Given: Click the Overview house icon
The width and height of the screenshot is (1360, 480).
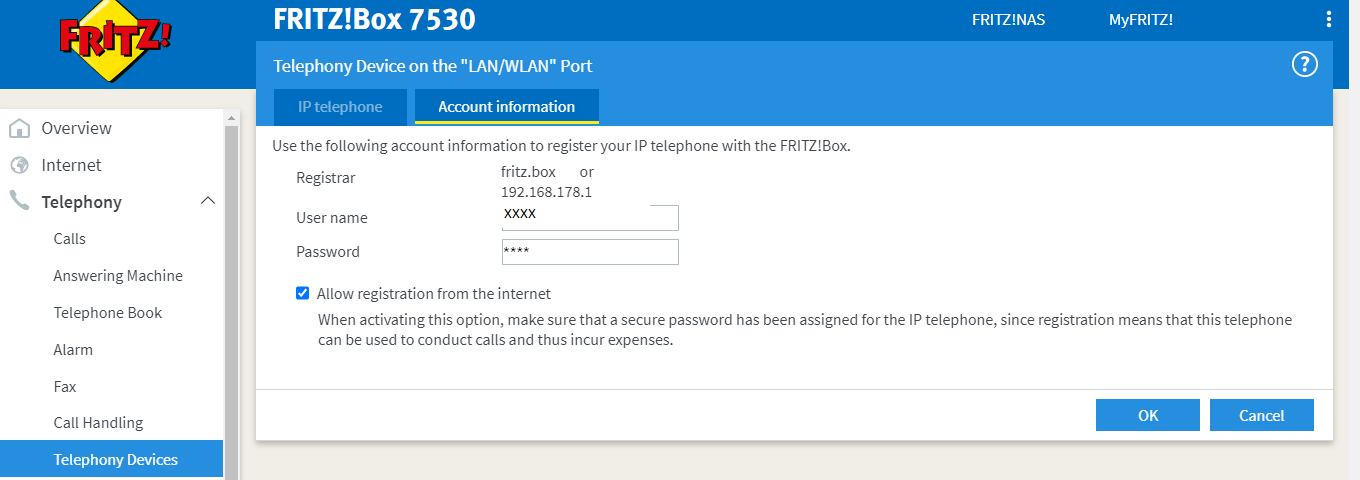Looking at the screenshot, I should click(x=19, y=128).
